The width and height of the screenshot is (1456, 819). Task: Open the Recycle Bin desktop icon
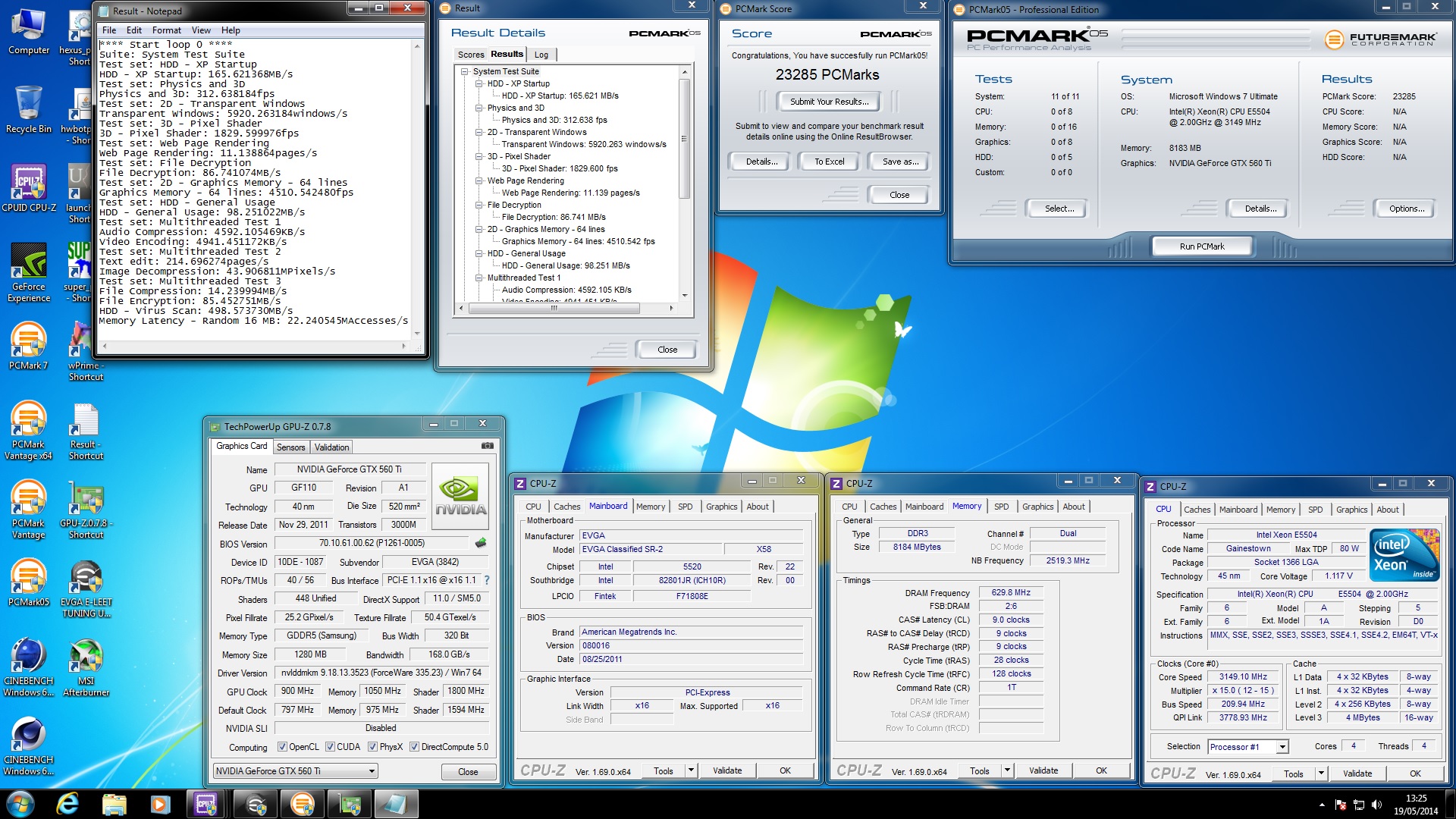click(29, 110)
